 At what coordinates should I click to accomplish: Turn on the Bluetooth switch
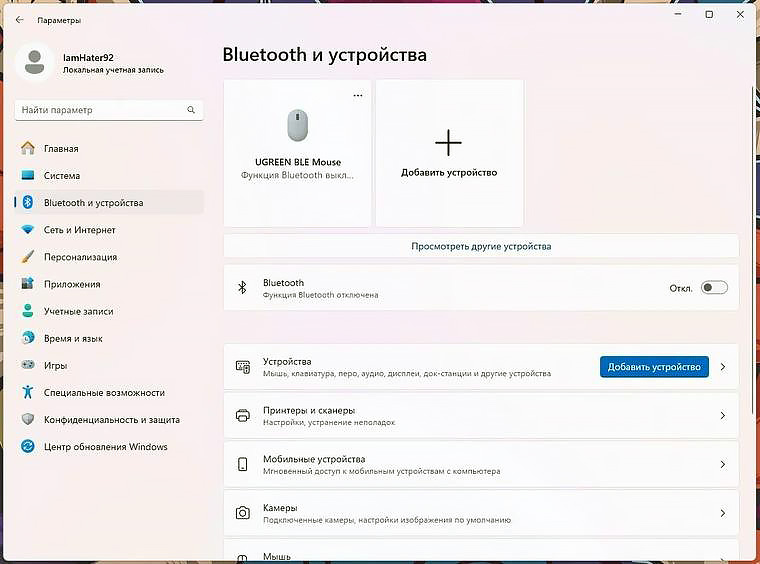[714, 288]
